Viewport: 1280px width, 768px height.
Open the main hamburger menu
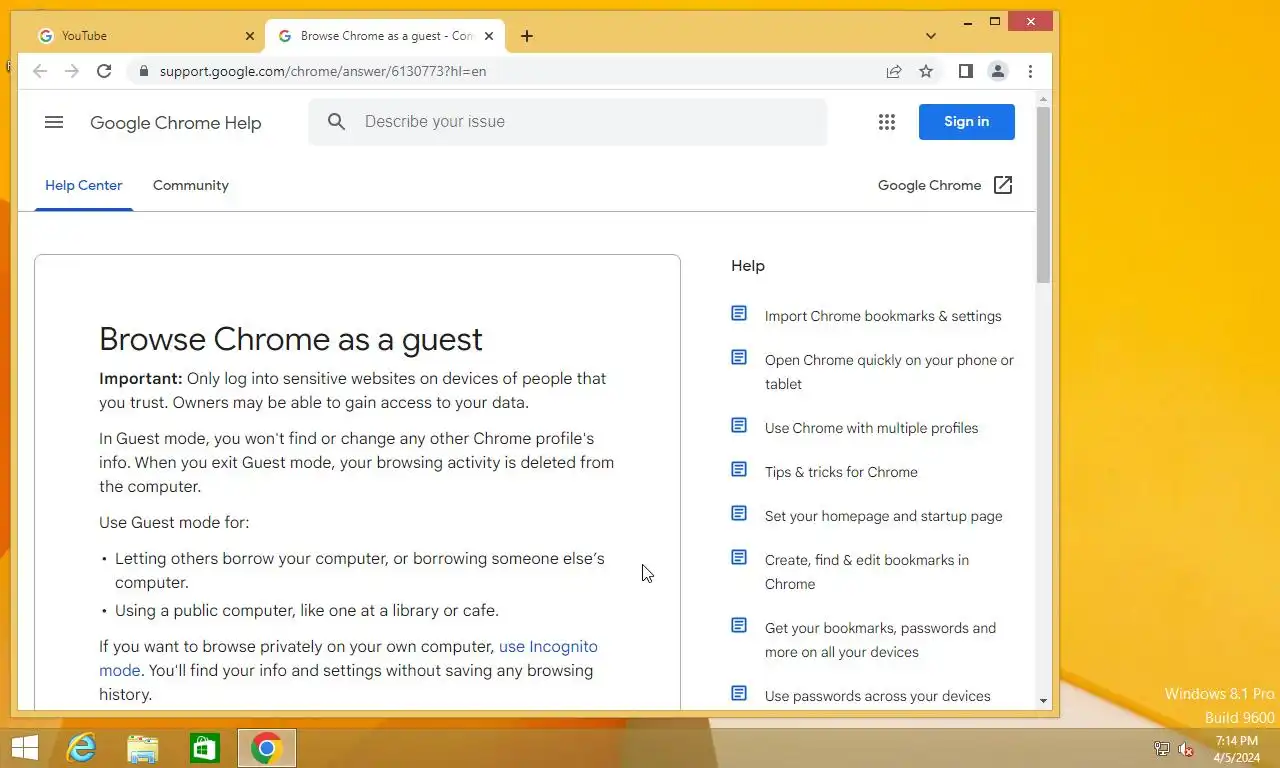point(54,122)
